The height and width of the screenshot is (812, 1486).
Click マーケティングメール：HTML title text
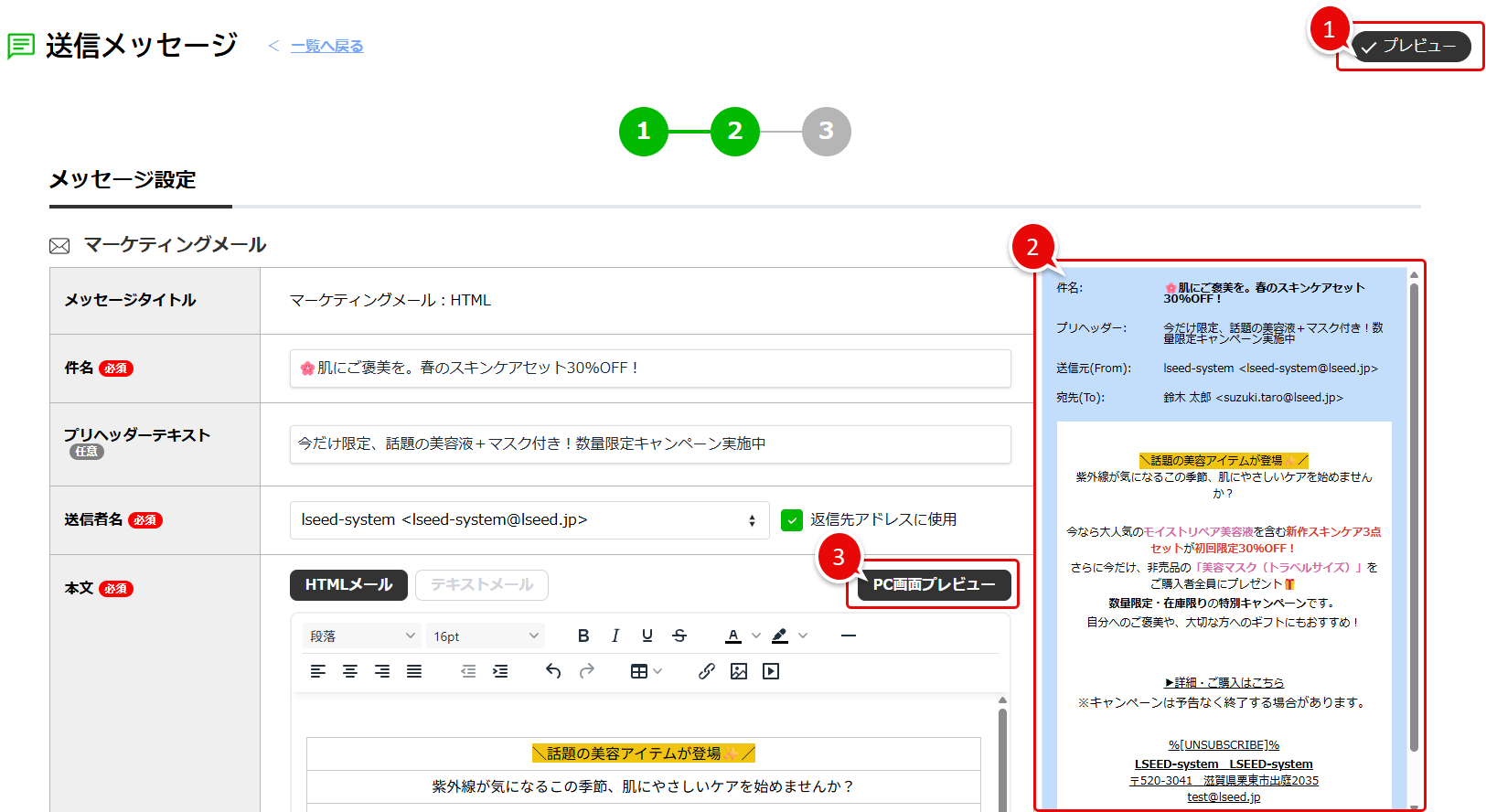(x=390, y=300)
